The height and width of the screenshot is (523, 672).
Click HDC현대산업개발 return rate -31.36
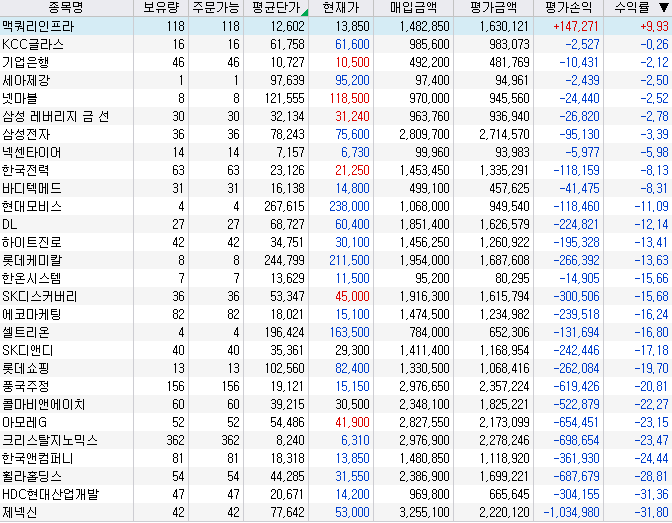pyautogui.click(x=651, y=494)
